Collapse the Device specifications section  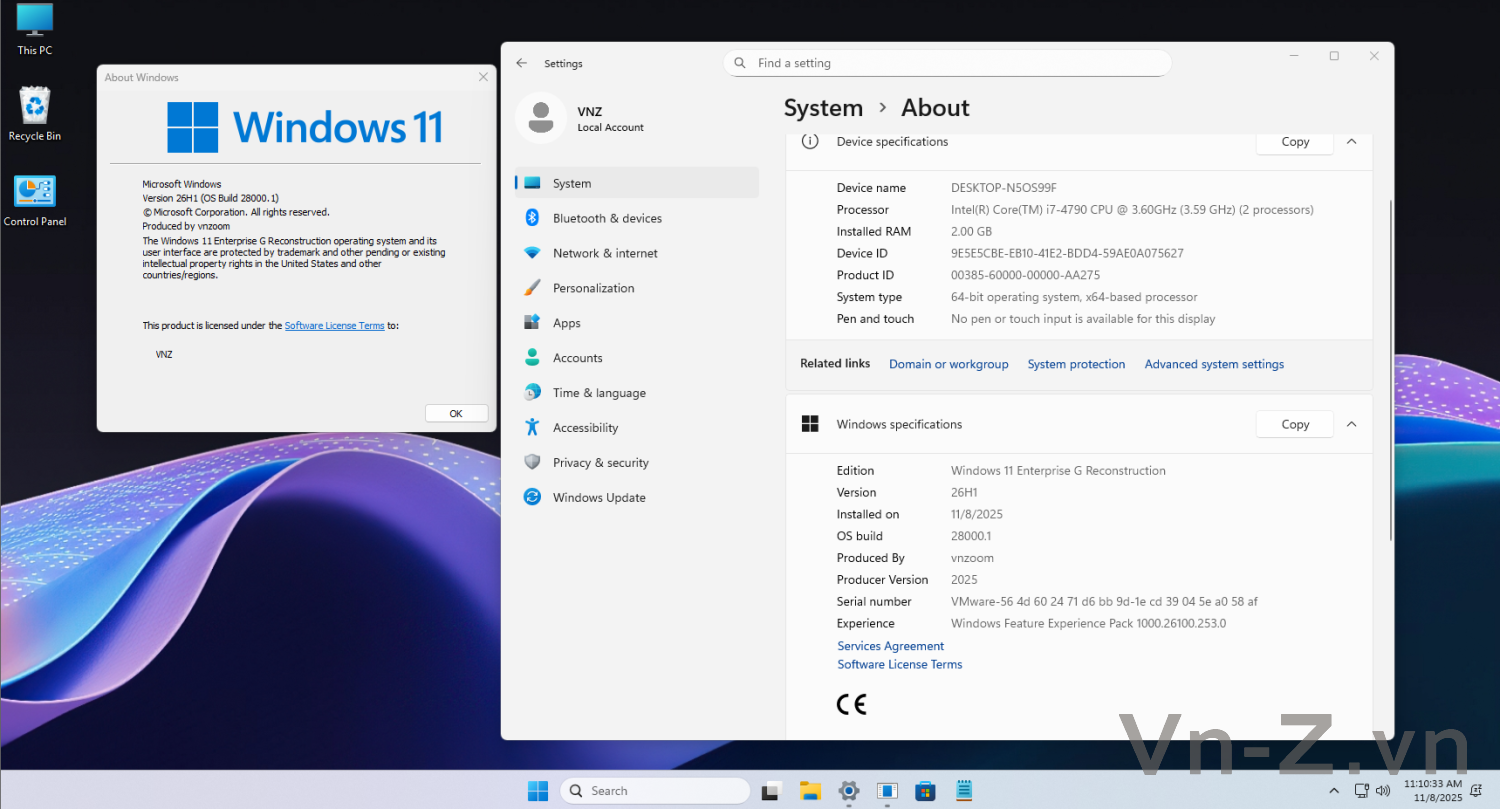[1351, 142]
